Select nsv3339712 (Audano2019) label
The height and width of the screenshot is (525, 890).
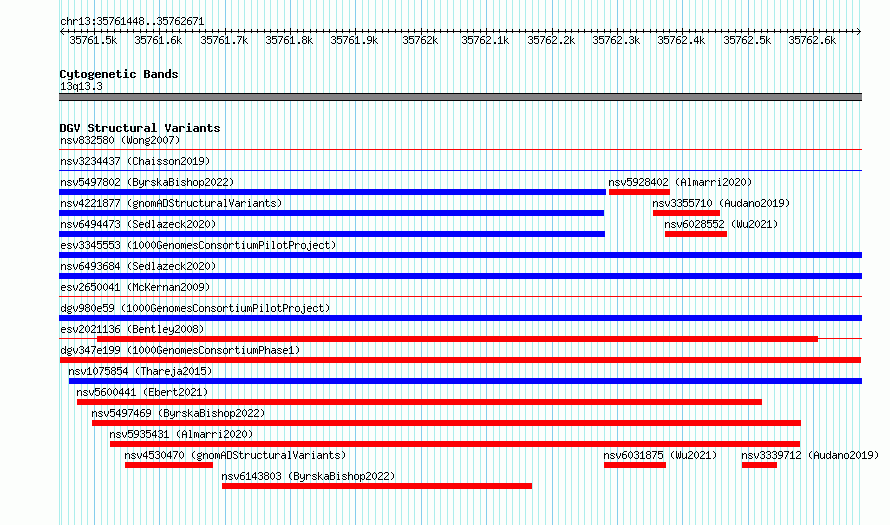click(810, 455)
